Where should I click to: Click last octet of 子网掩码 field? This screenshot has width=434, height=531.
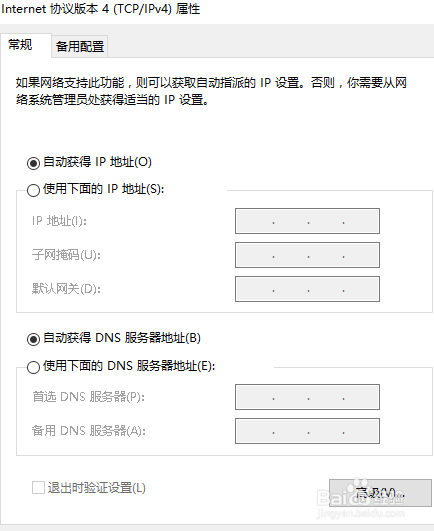click(x=361, y=255)
